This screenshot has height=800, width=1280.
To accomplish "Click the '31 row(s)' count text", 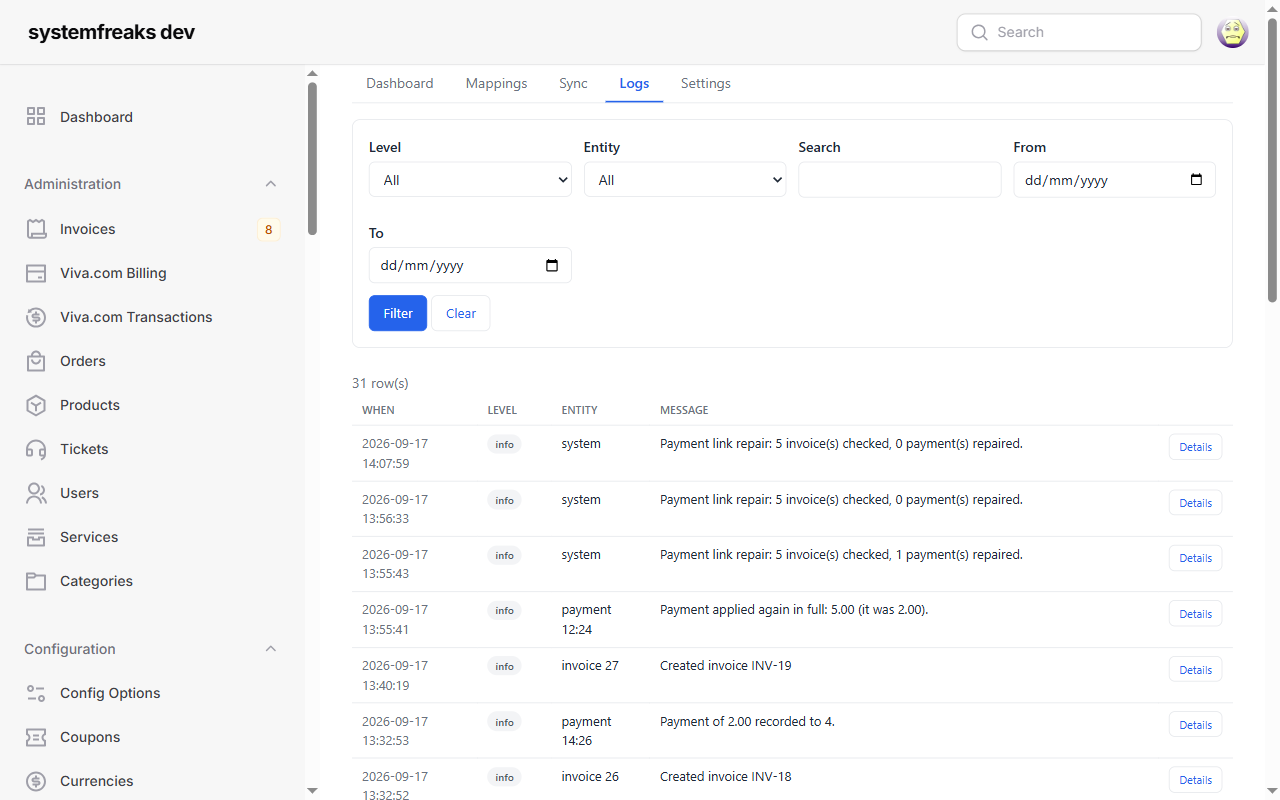I will (380, 383).
